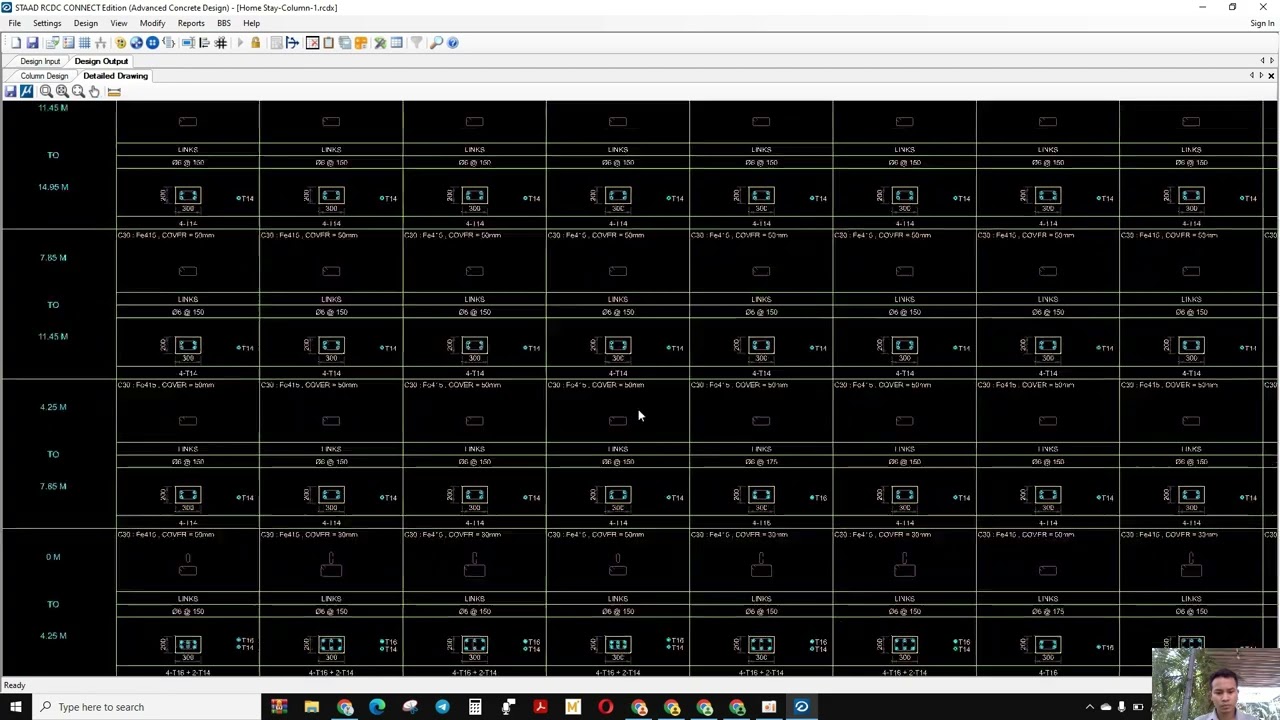Viewport: 1280px width, 720px height.
Task: Open Opera browser from the taskbar
Action: click(605, 707)
